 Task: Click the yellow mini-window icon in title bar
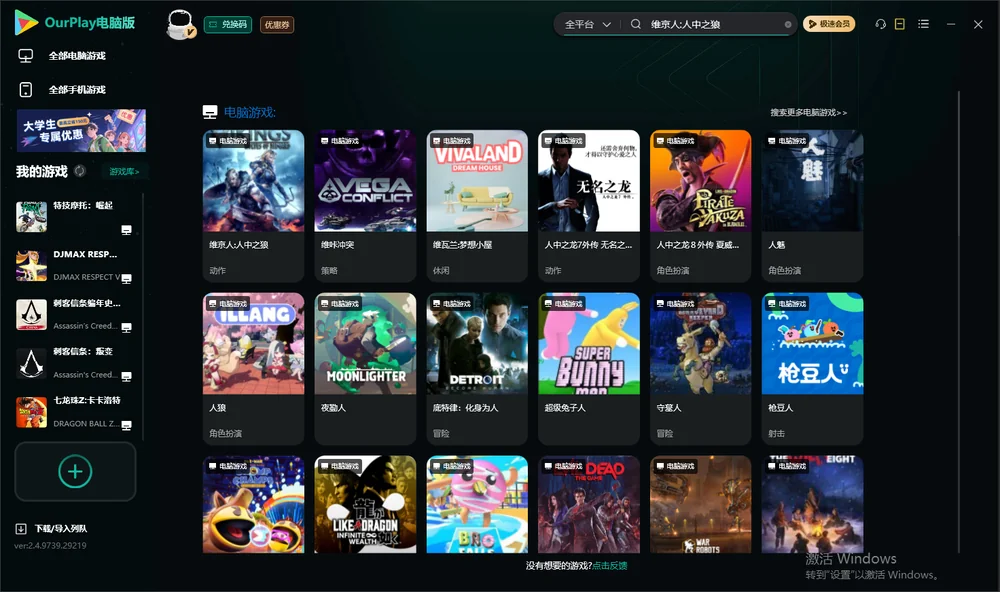click(x=900, y=24)
